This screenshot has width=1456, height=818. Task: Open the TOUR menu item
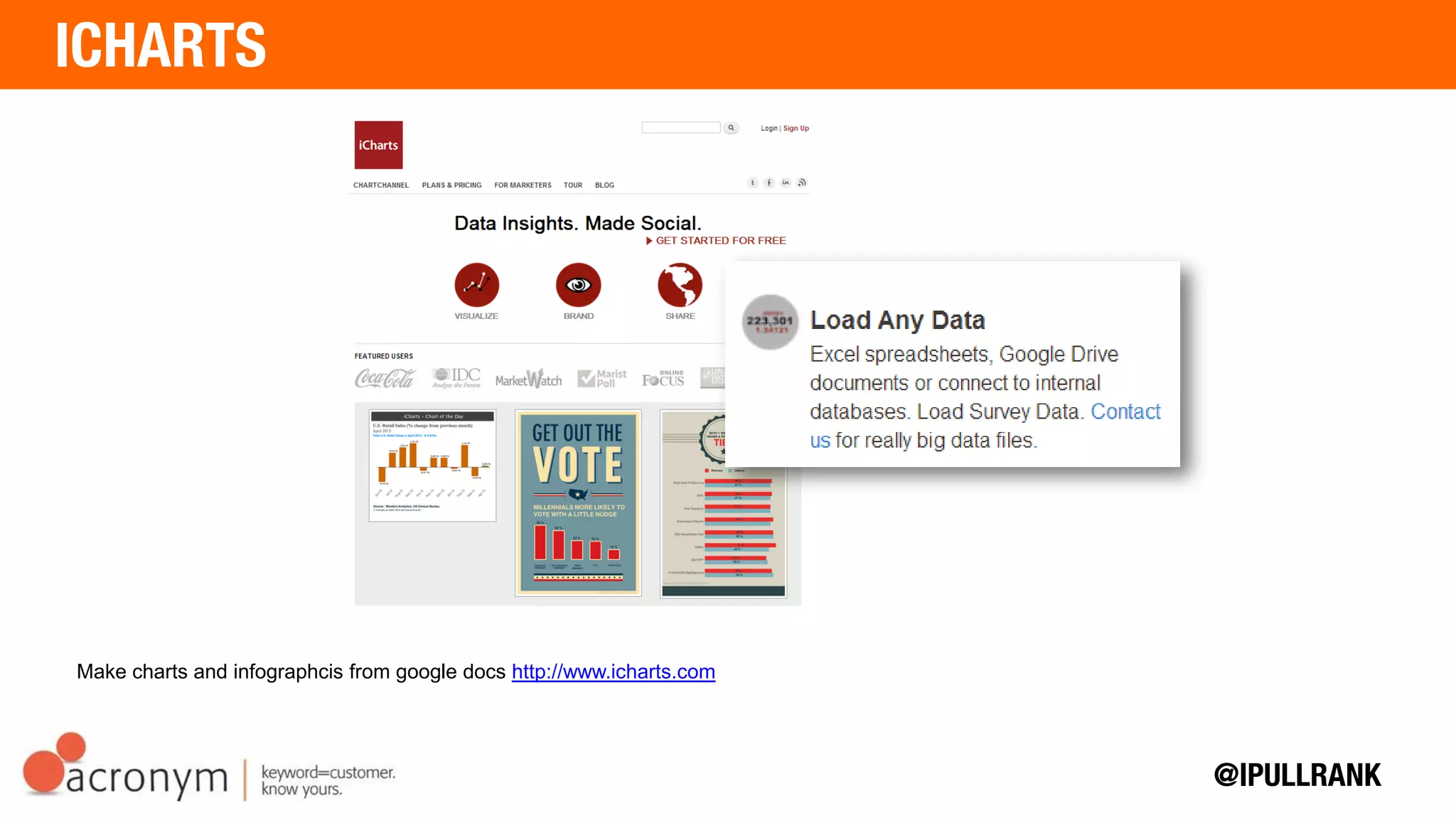point(573,185)
